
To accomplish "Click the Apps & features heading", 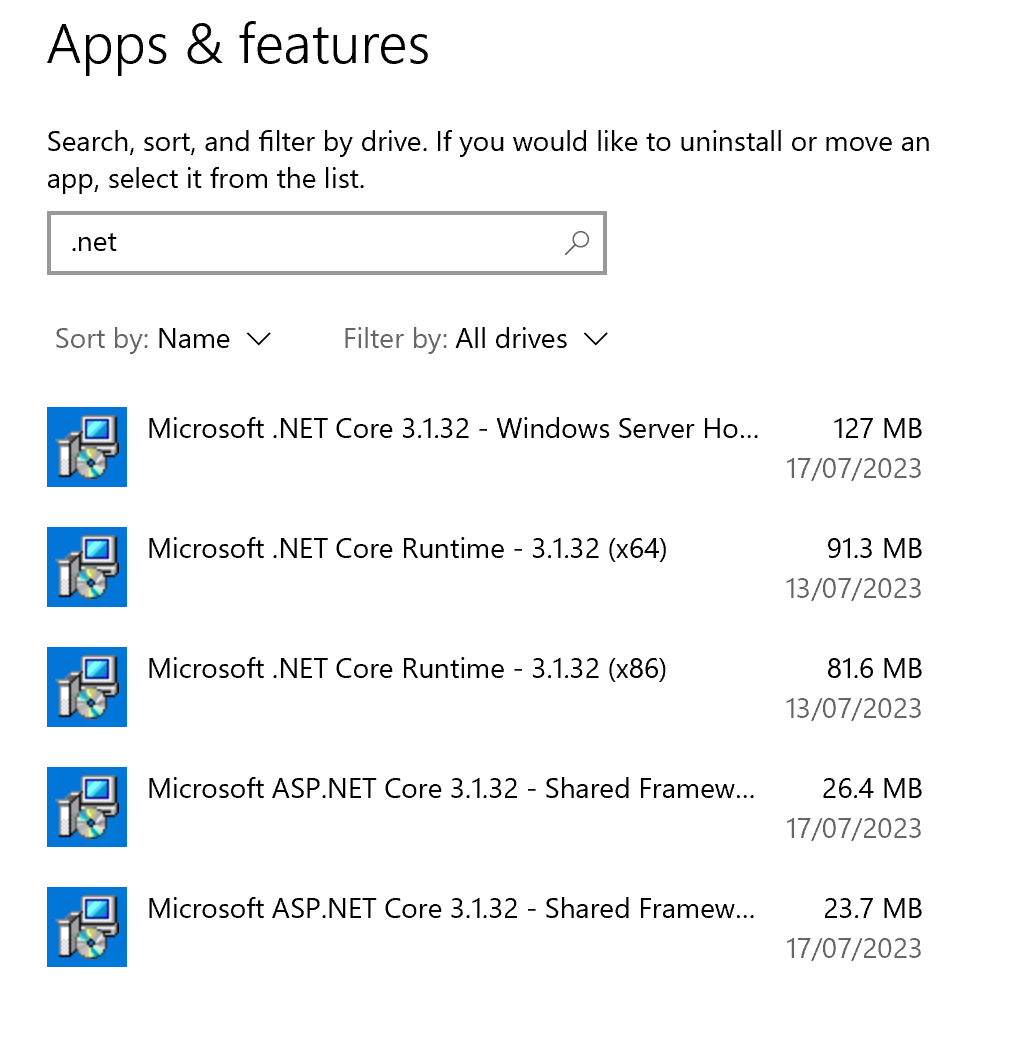I will pyautogui.click(x=238, y=45).
